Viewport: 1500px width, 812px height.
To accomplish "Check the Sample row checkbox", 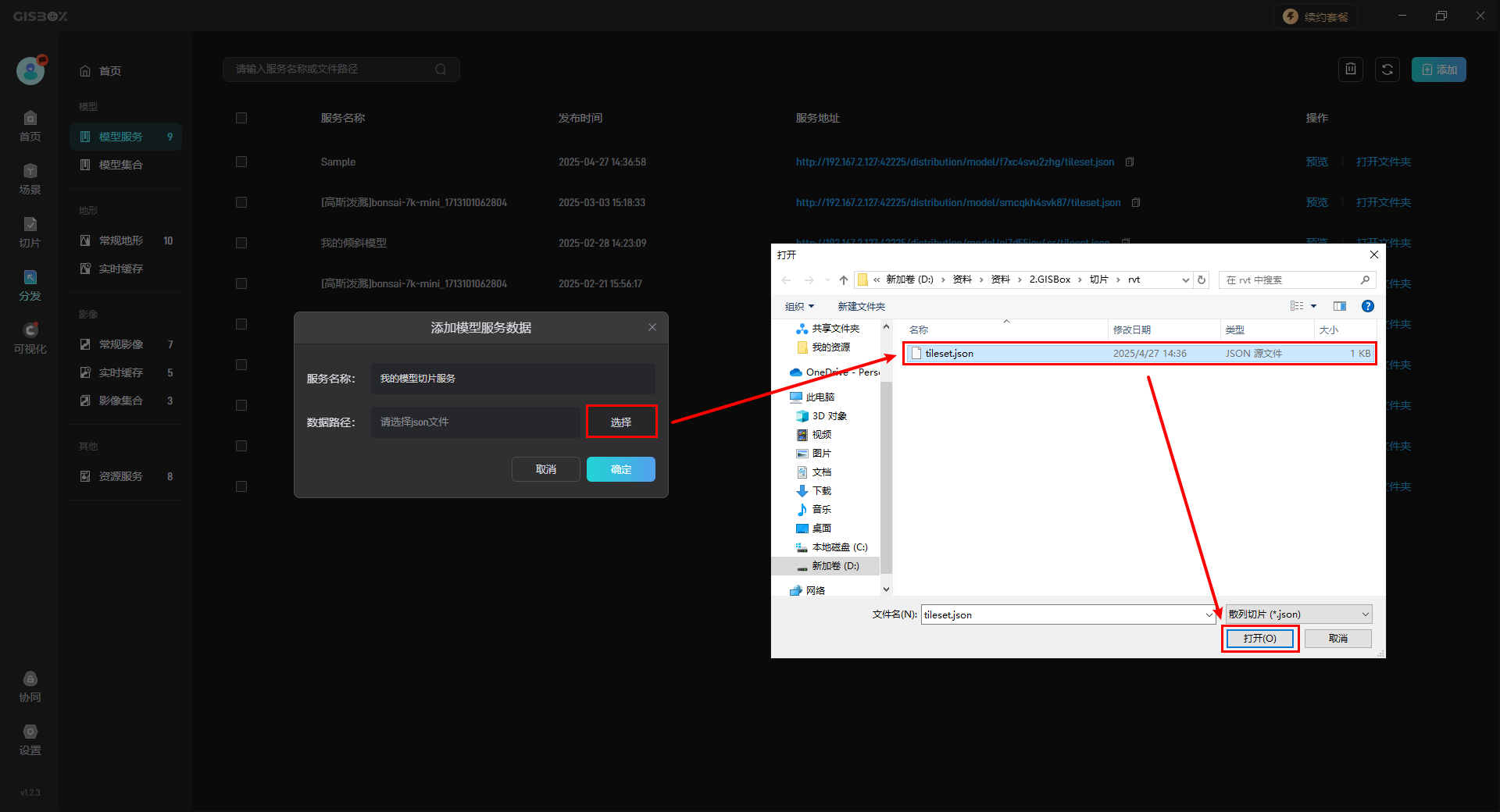I will pos(241,162).
